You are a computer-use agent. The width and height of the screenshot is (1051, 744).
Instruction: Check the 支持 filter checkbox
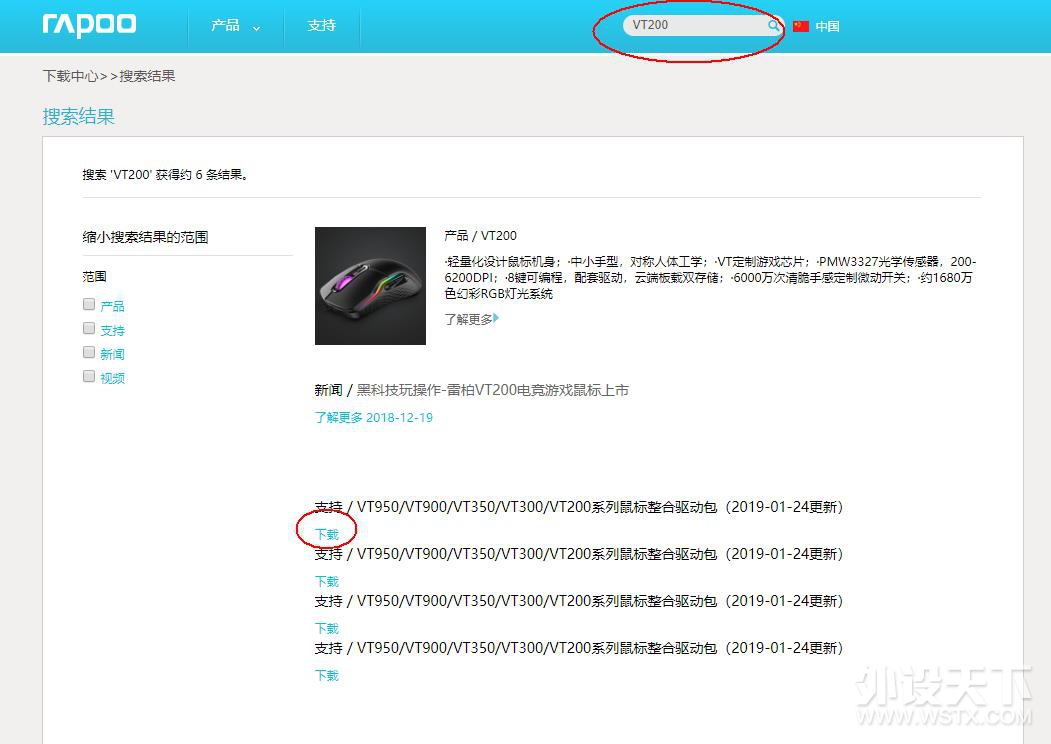tap(88, 328)
